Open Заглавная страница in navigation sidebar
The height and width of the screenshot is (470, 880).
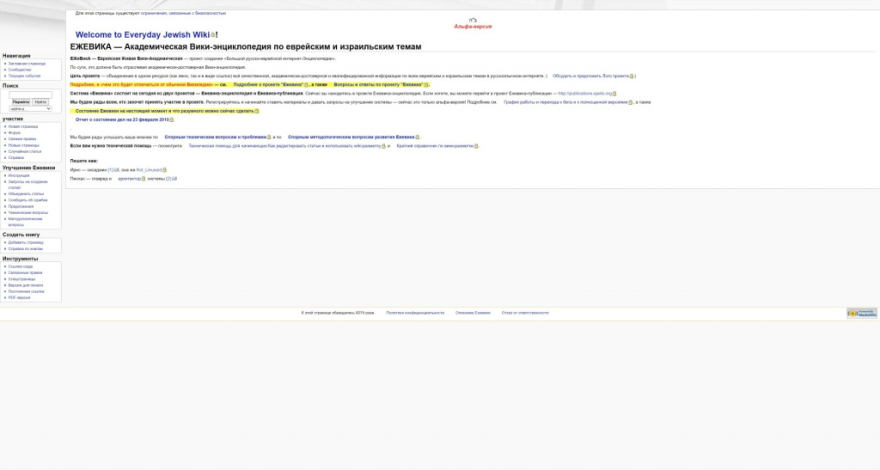pyautogui.click(x=25, y=64)
